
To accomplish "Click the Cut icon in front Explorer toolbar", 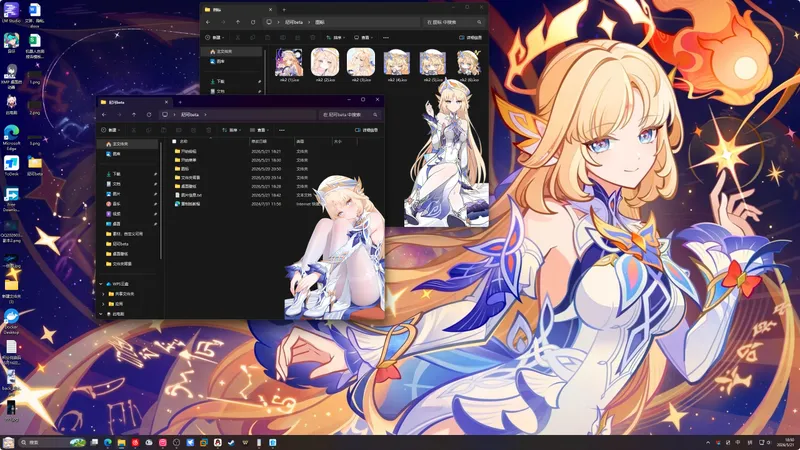I will 134,130.
